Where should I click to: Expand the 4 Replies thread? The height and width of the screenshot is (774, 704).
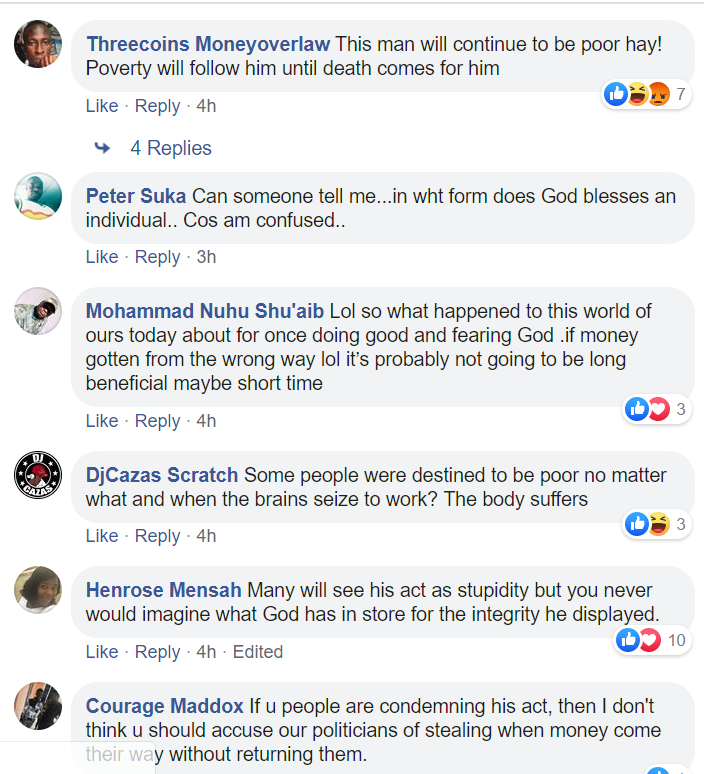(171, 148)
